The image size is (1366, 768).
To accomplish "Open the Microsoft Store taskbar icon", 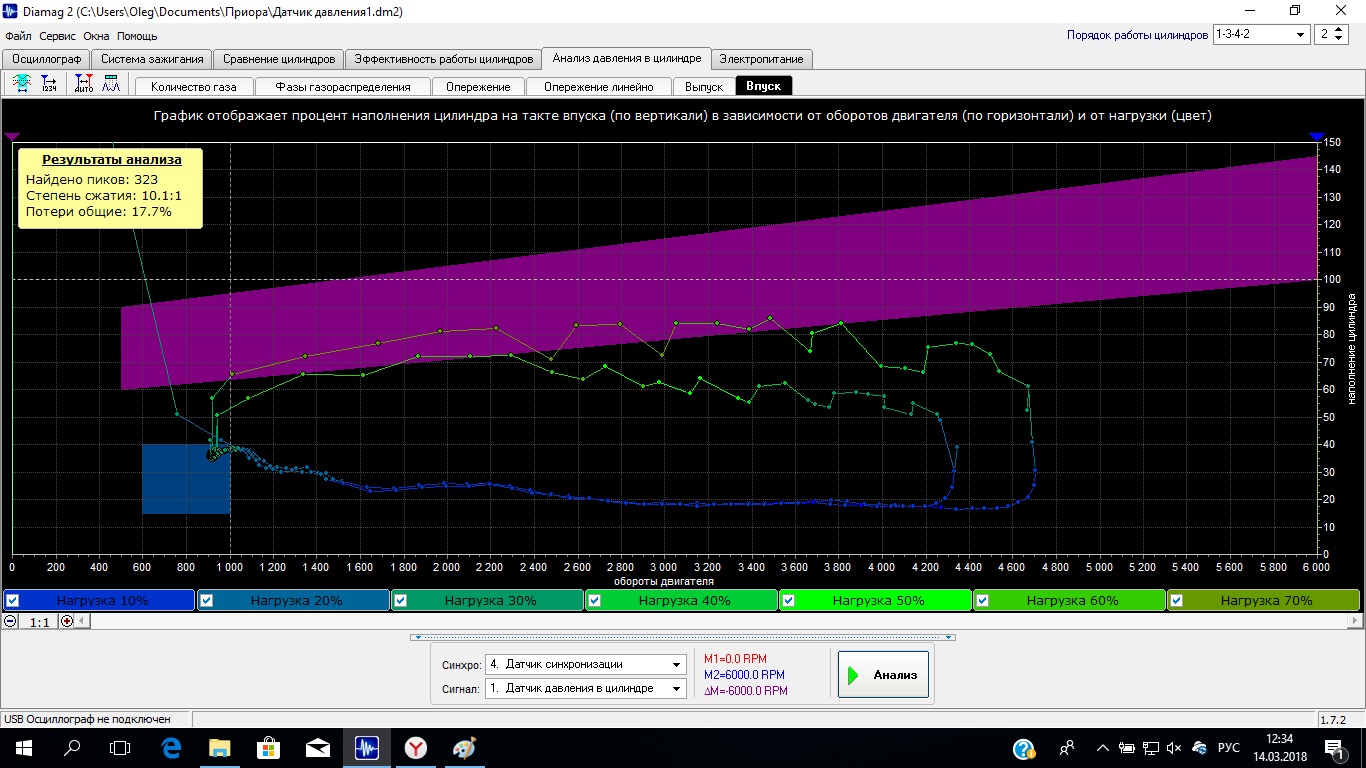I will point(269,748).
